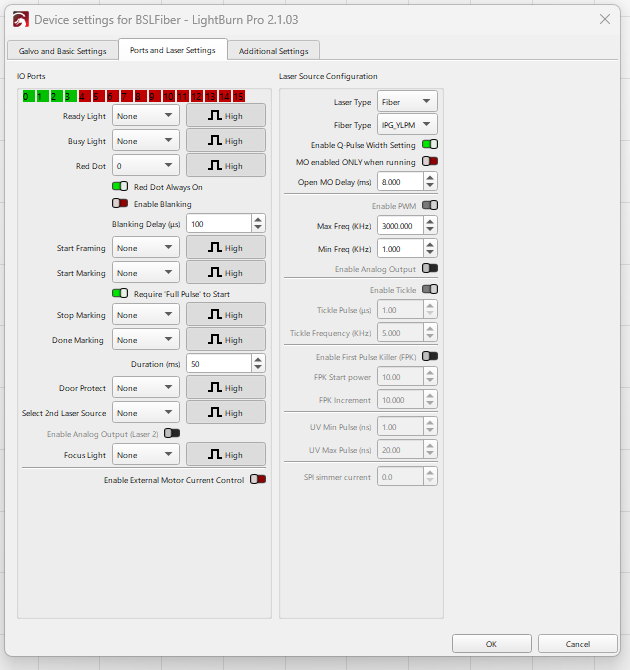Open Fiber Type dropdown
This screenshot has width=630, height=670.
(407, 125)
